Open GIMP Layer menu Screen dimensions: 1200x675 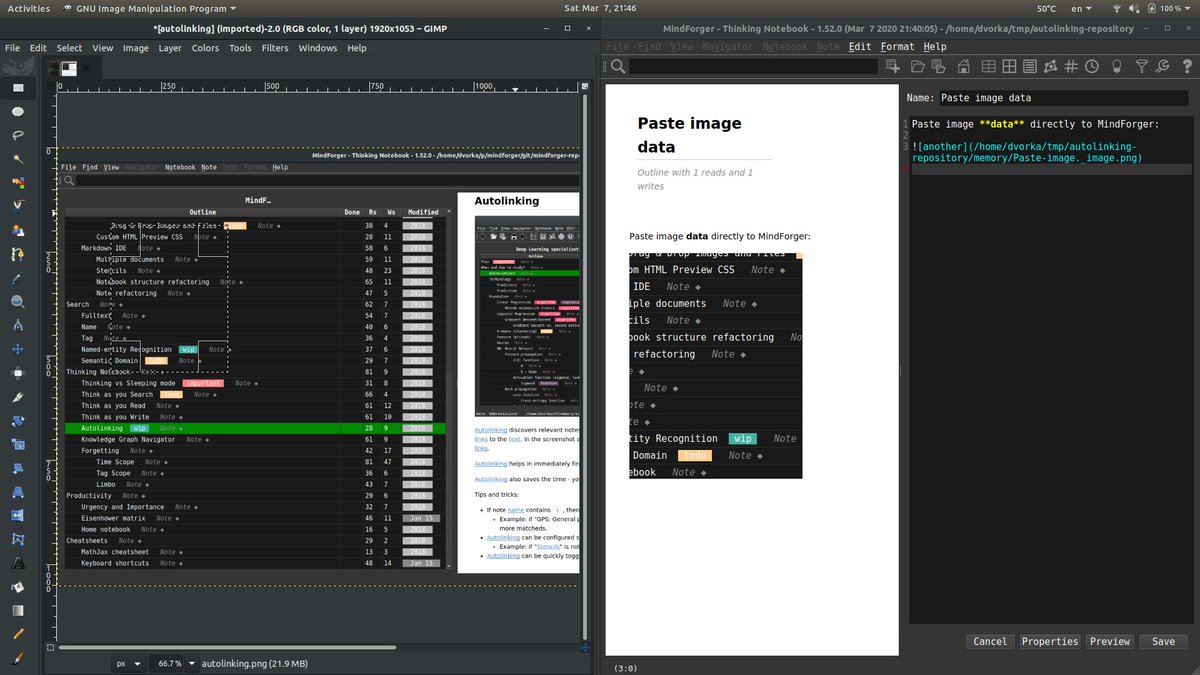[170, 48]
